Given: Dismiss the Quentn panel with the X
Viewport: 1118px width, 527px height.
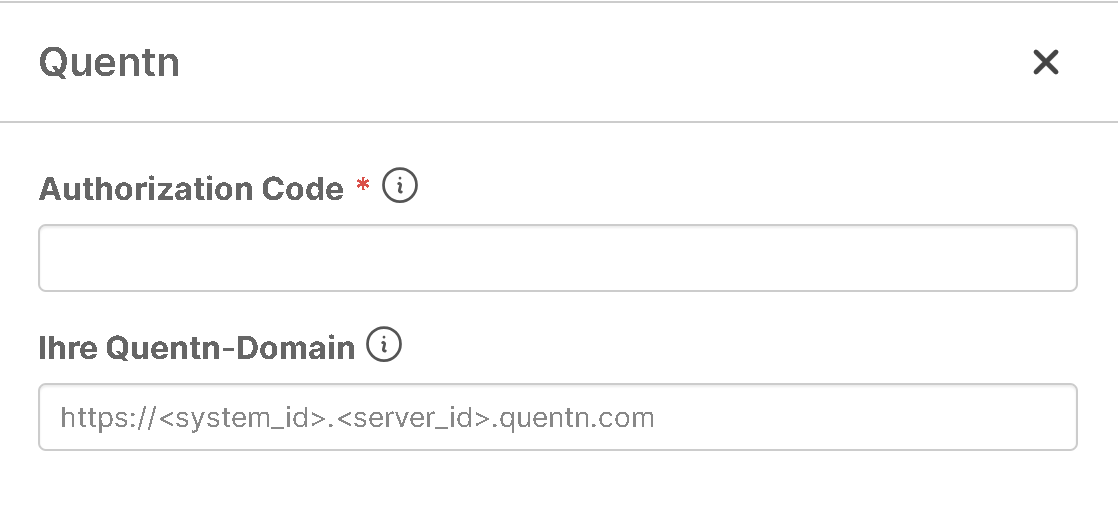Looking at the screenshot, I should 1045,63.
